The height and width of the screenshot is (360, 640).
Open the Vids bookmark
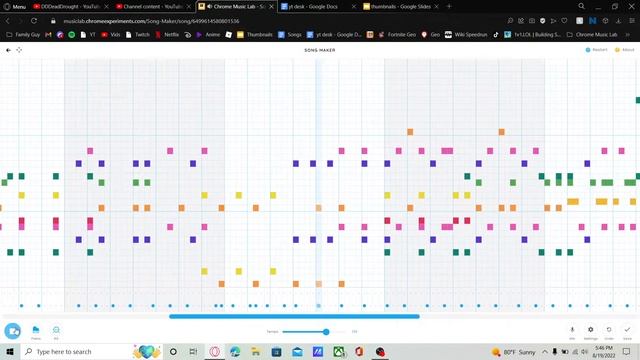(111, 35)
